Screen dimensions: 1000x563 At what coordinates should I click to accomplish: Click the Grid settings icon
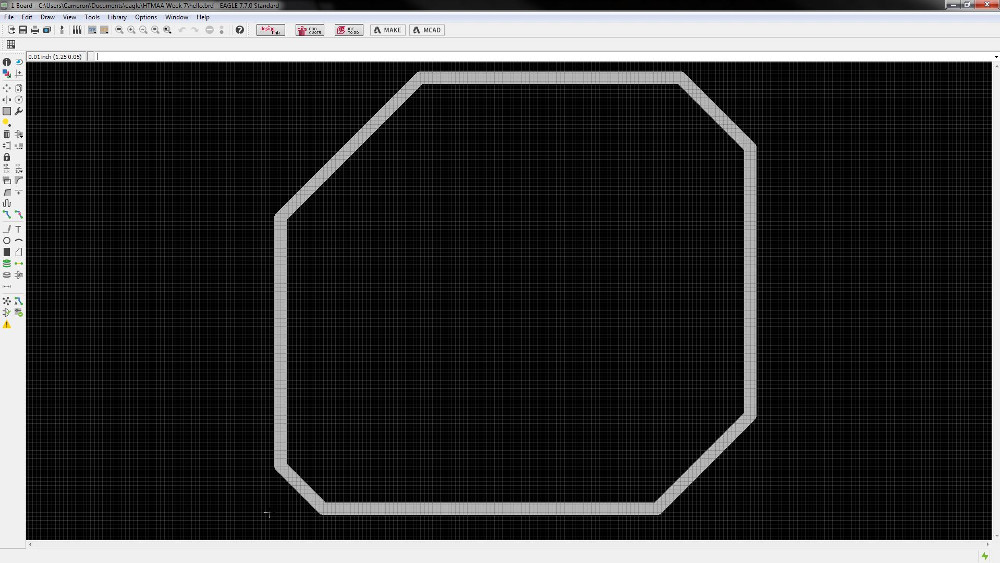(11, 45)
